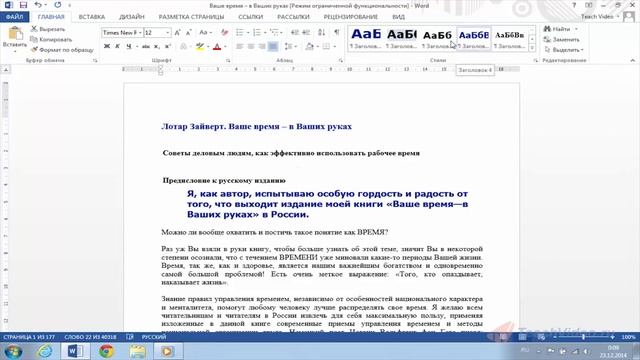Switch to РАЗМЕТКА СТРАНИЦЫ tab
Viewport: 640px width, 360px height.
coord(191,17)
